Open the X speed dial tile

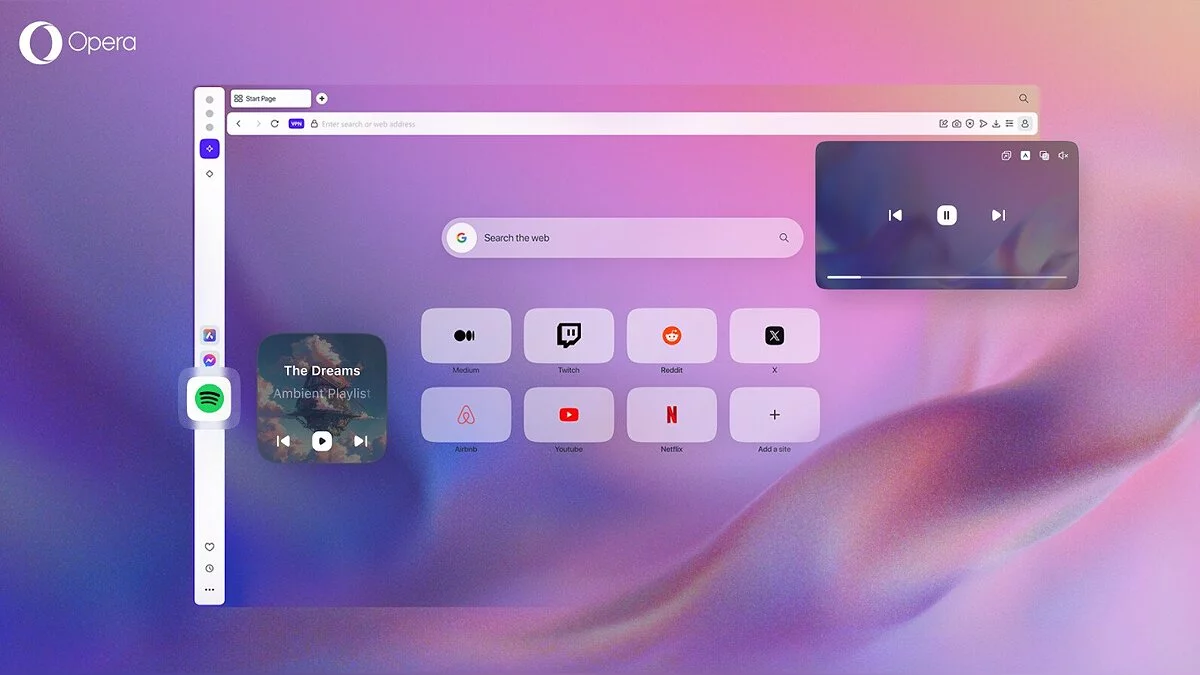(x=775, y=336)
